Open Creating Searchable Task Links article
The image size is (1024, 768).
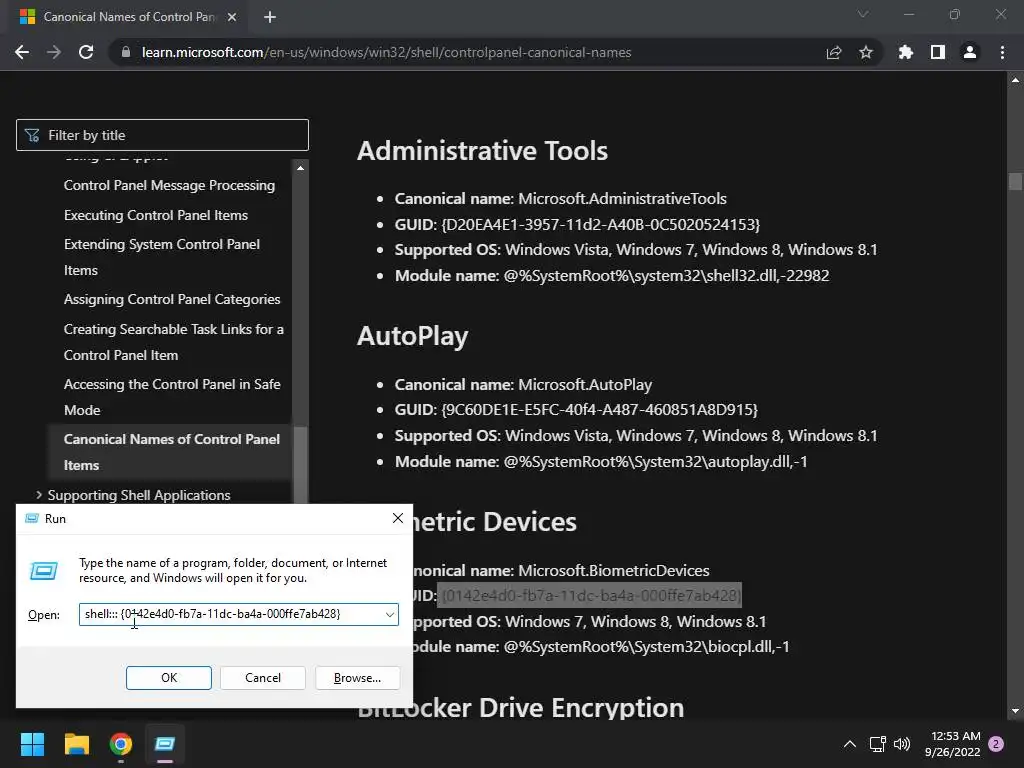point(174,342)
